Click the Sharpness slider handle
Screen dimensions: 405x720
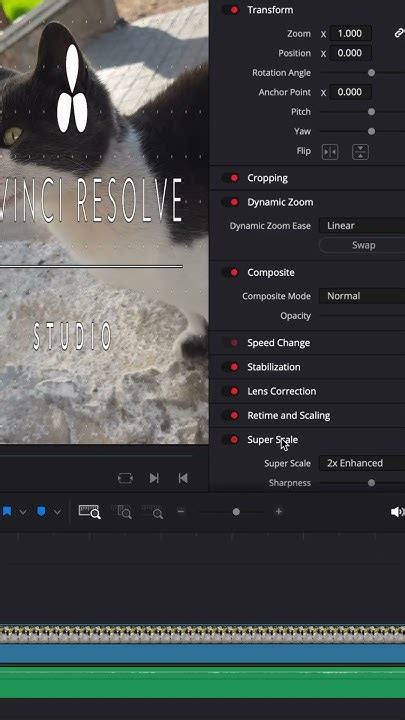(371, 483)
